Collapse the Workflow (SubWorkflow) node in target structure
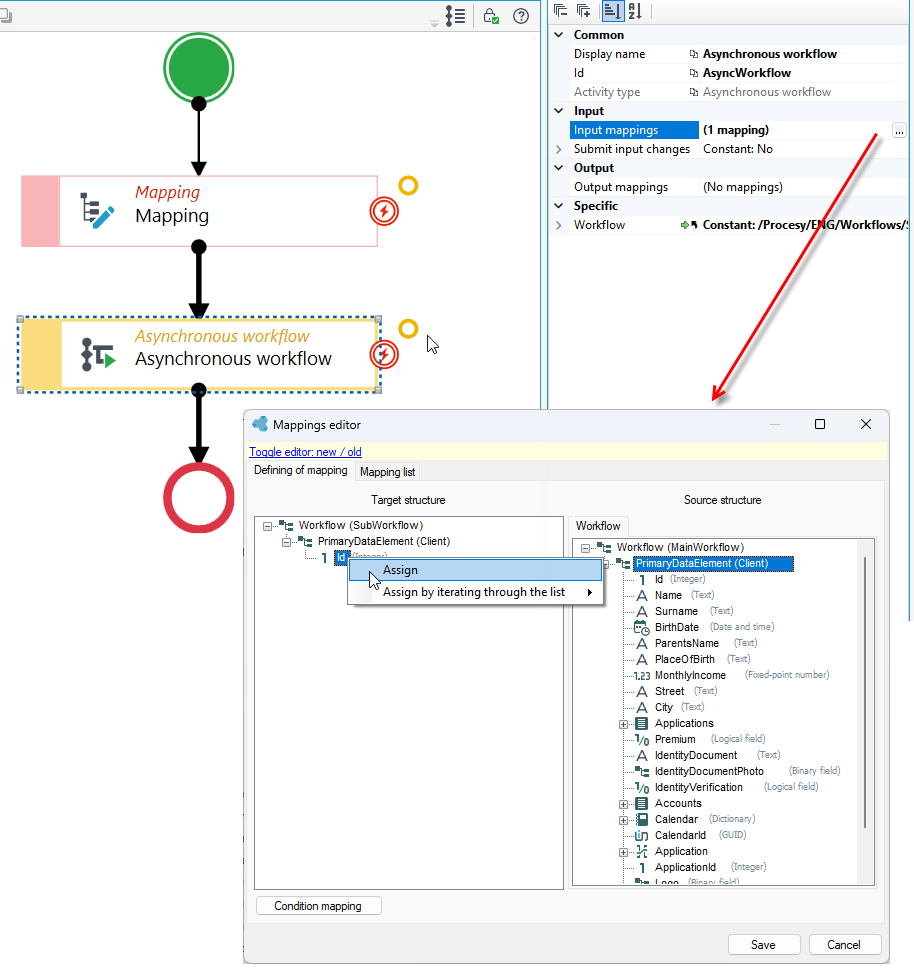 [268, 526]
